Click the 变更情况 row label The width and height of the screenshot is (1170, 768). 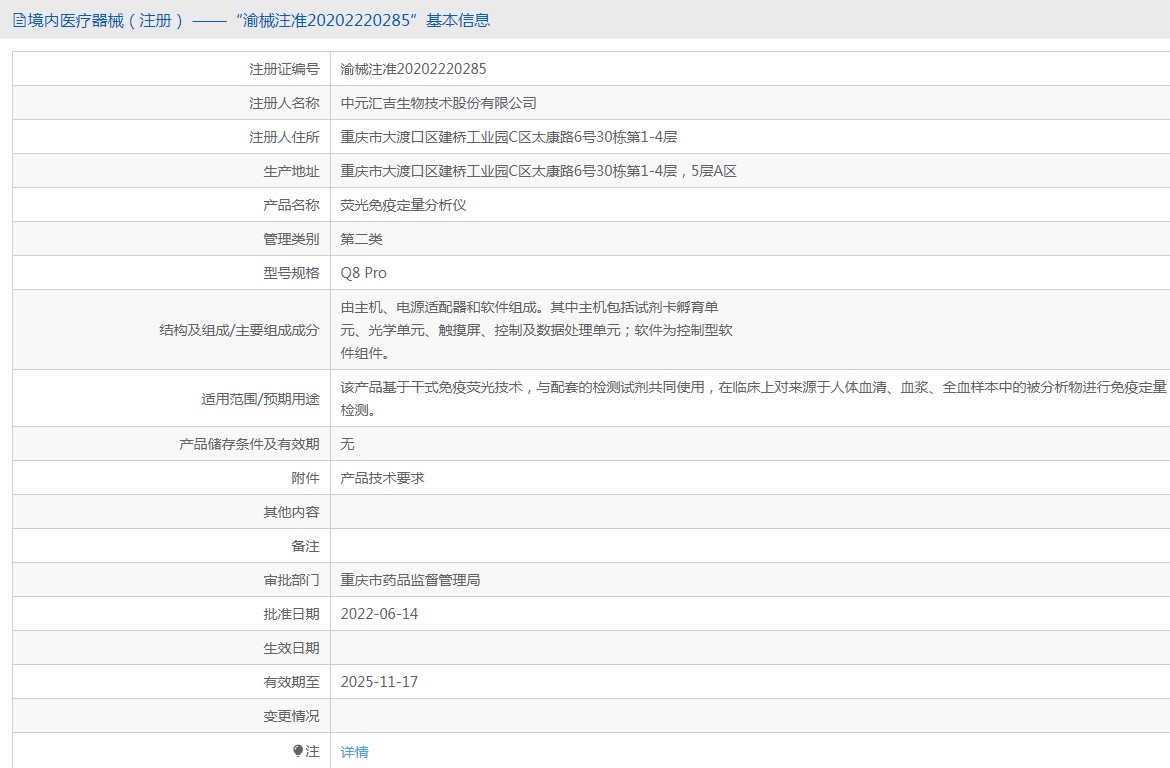pyautogui.click(x=291, y=716)
